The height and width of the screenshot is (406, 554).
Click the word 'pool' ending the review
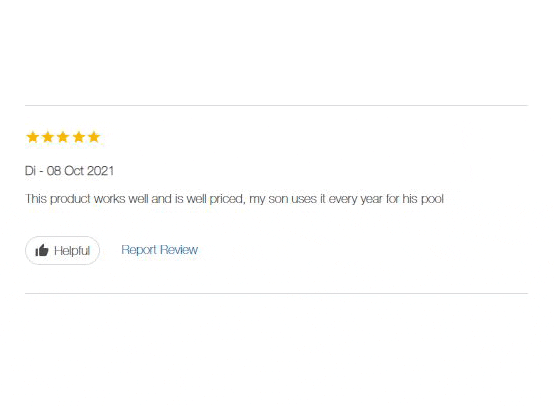432,199
